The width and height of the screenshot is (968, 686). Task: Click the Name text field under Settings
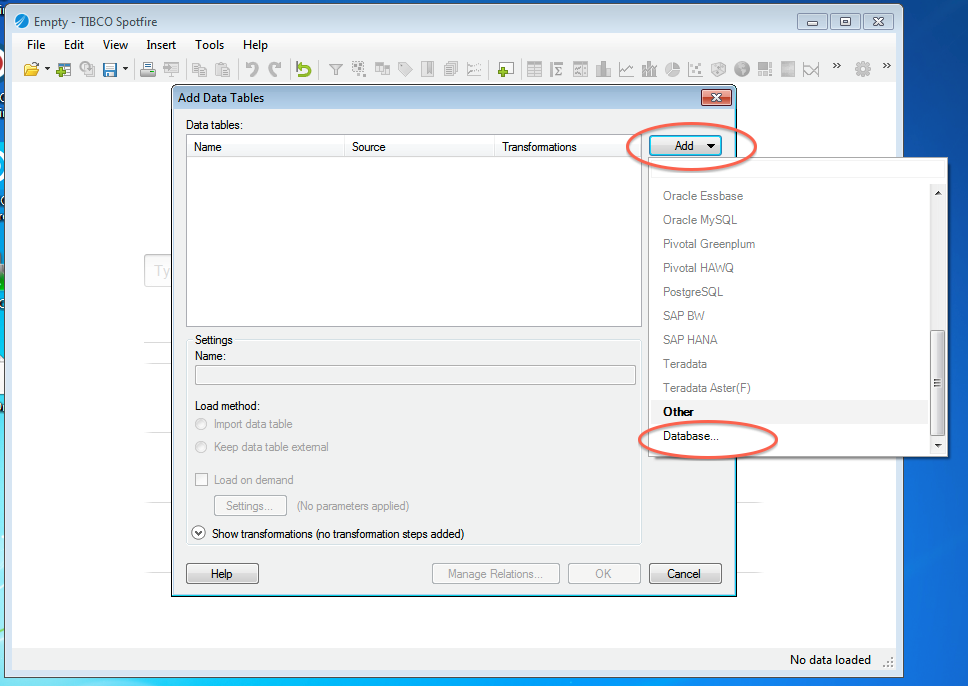(415, 375)
